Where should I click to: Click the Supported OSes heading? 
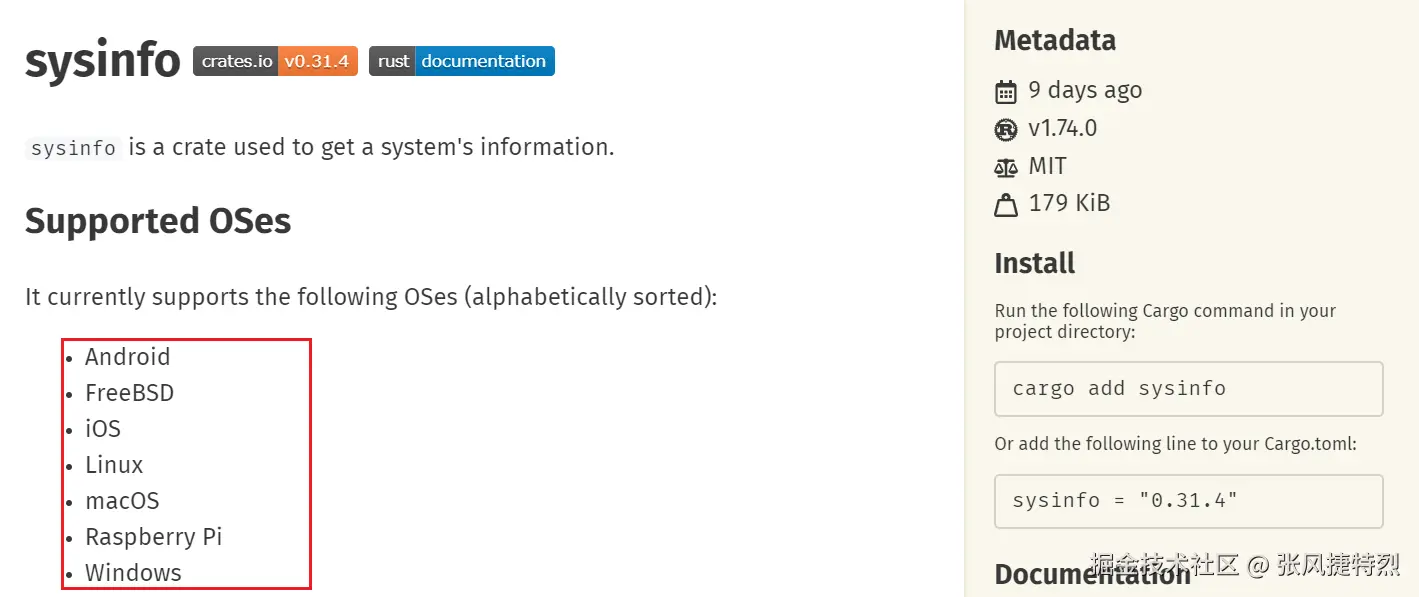point(158,220)
